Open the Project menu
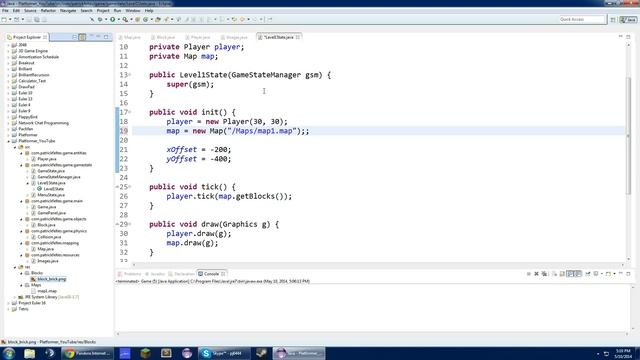 click(103, 11)
